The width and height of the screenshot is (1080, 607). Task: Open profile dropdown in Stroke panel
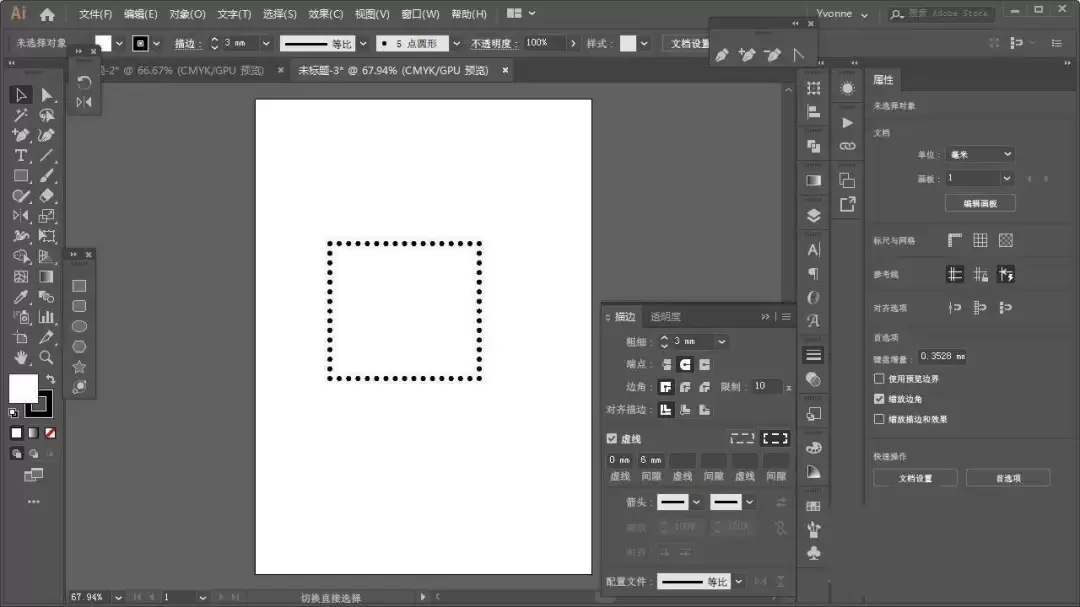(738, 582)
